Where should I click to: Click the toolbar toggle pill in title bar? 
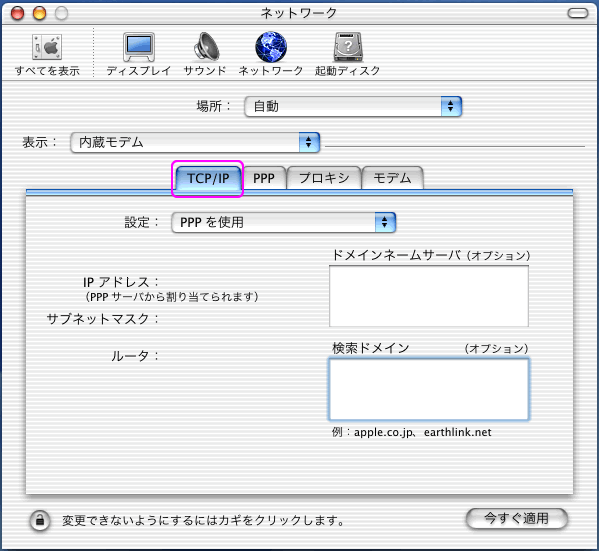tap(578, 13)
